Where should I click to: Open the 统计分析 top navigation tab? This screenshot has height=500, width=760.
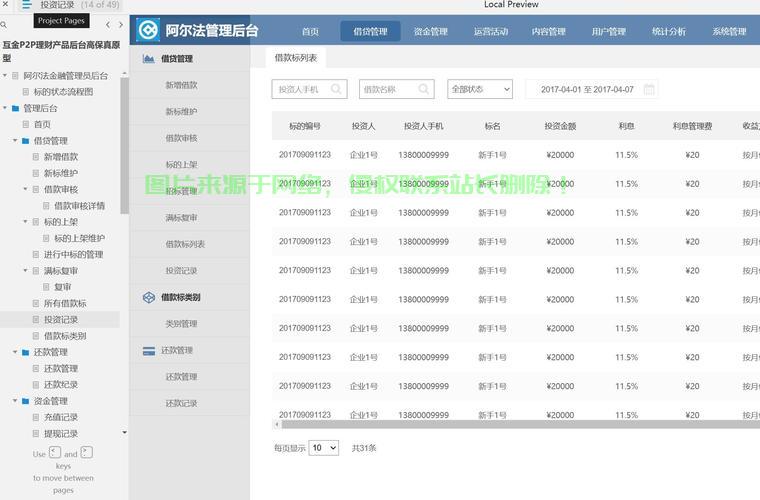click(x=669, y=31)
